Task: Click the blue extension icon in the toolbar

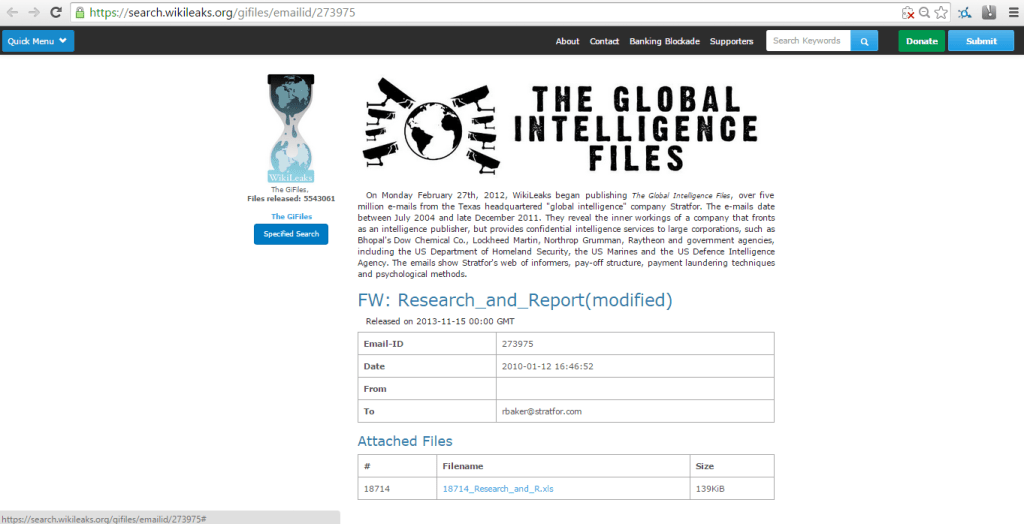Action: (x=965, y=13)
